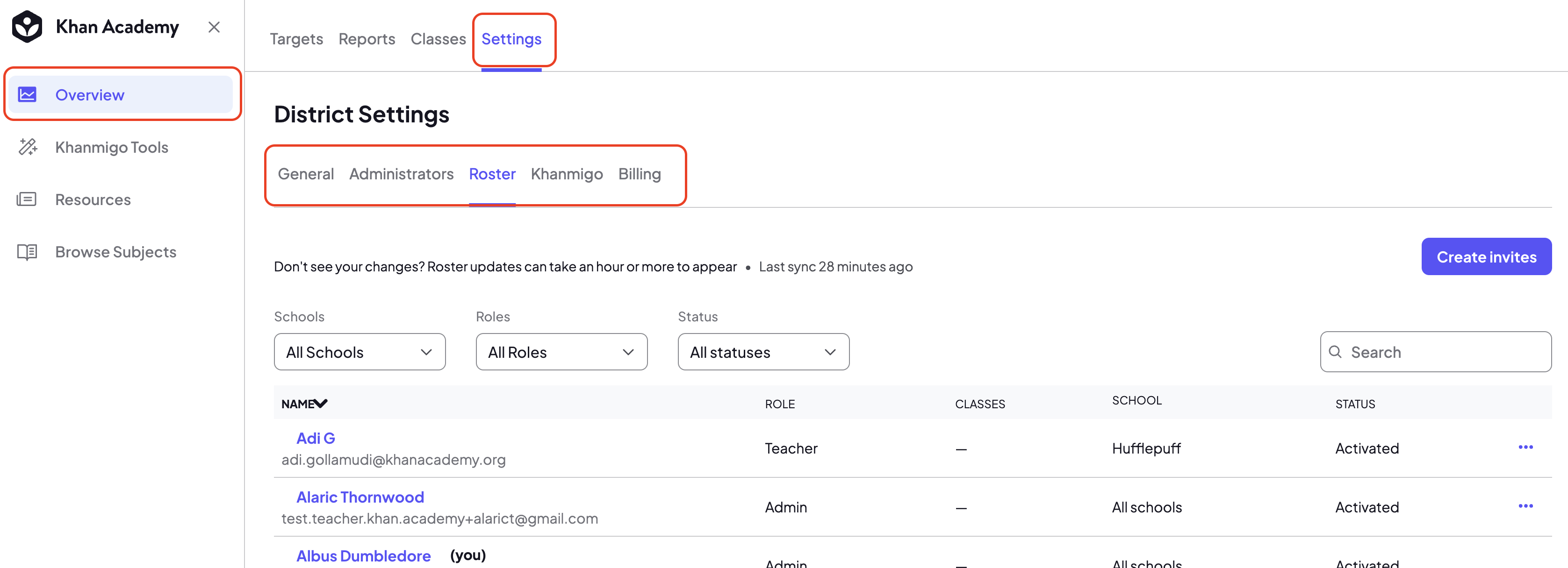Switch to the Reports tab

pos(367,39)
